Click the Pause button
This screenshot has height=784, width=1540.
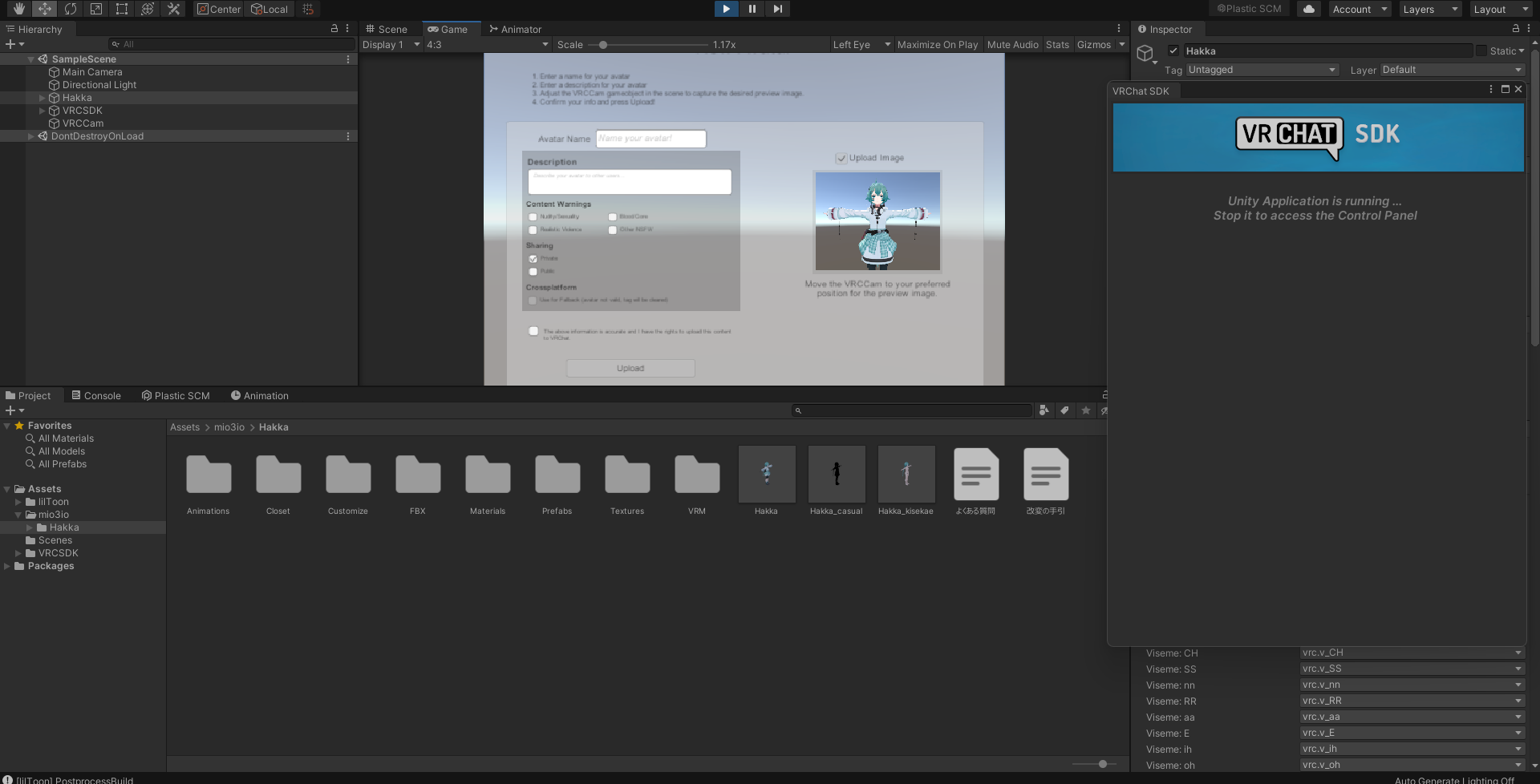(752, 9)
